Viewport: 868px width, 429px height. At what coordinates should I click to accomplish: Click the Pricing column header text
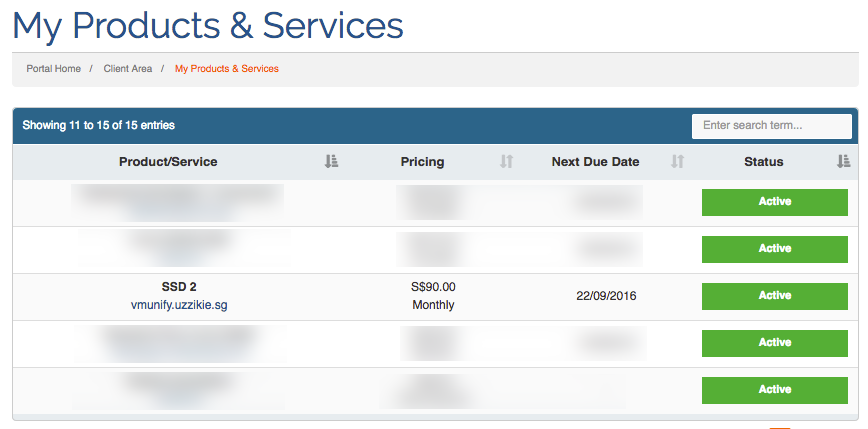[x=422, y=162]
